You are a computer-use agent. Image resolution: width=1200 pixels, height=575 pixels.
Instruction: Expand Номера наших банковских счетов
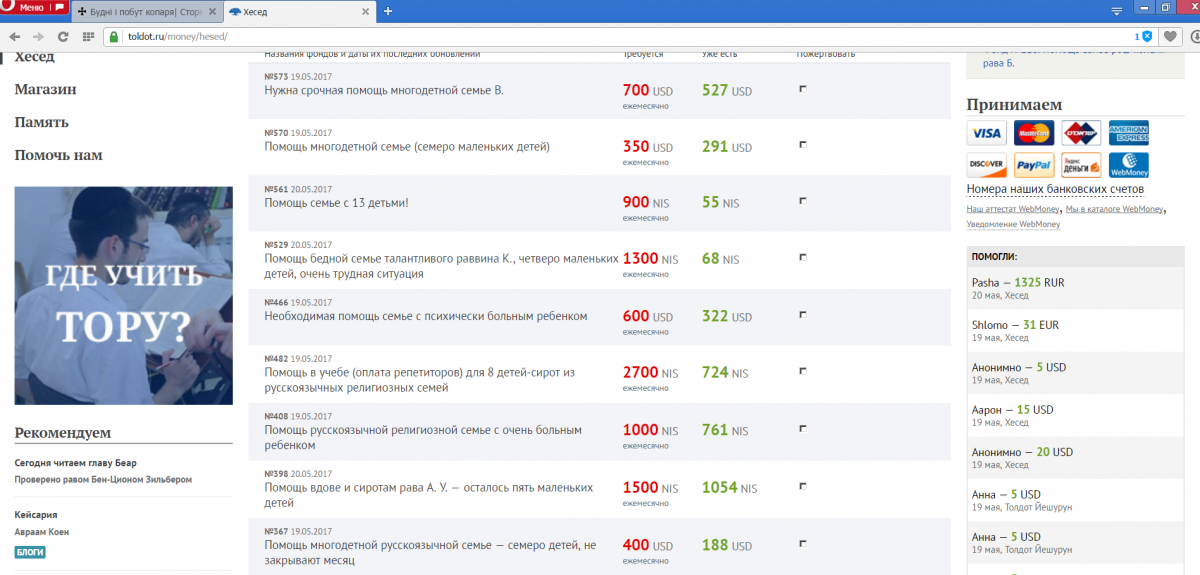[1055, 189]
